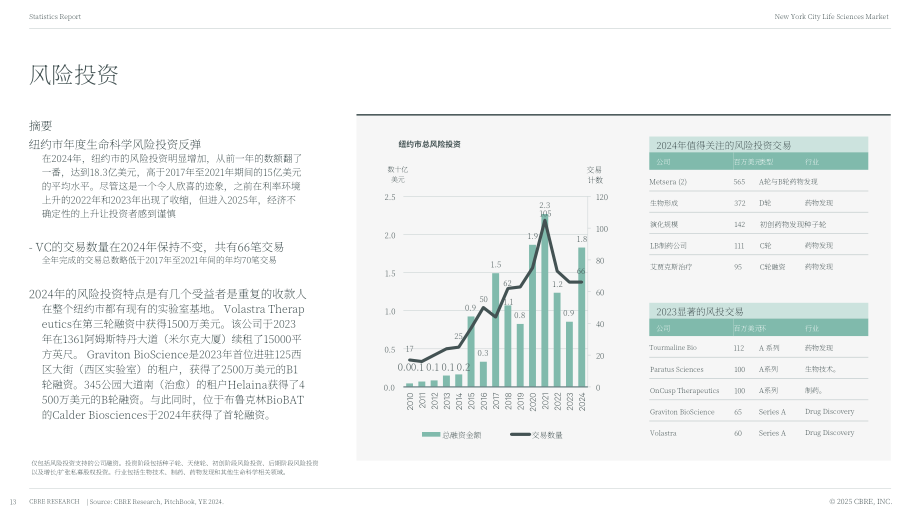Viewport: 920px width, 518px height.
Task: Select the 65 amount cell
Action: tap(738, 412)
